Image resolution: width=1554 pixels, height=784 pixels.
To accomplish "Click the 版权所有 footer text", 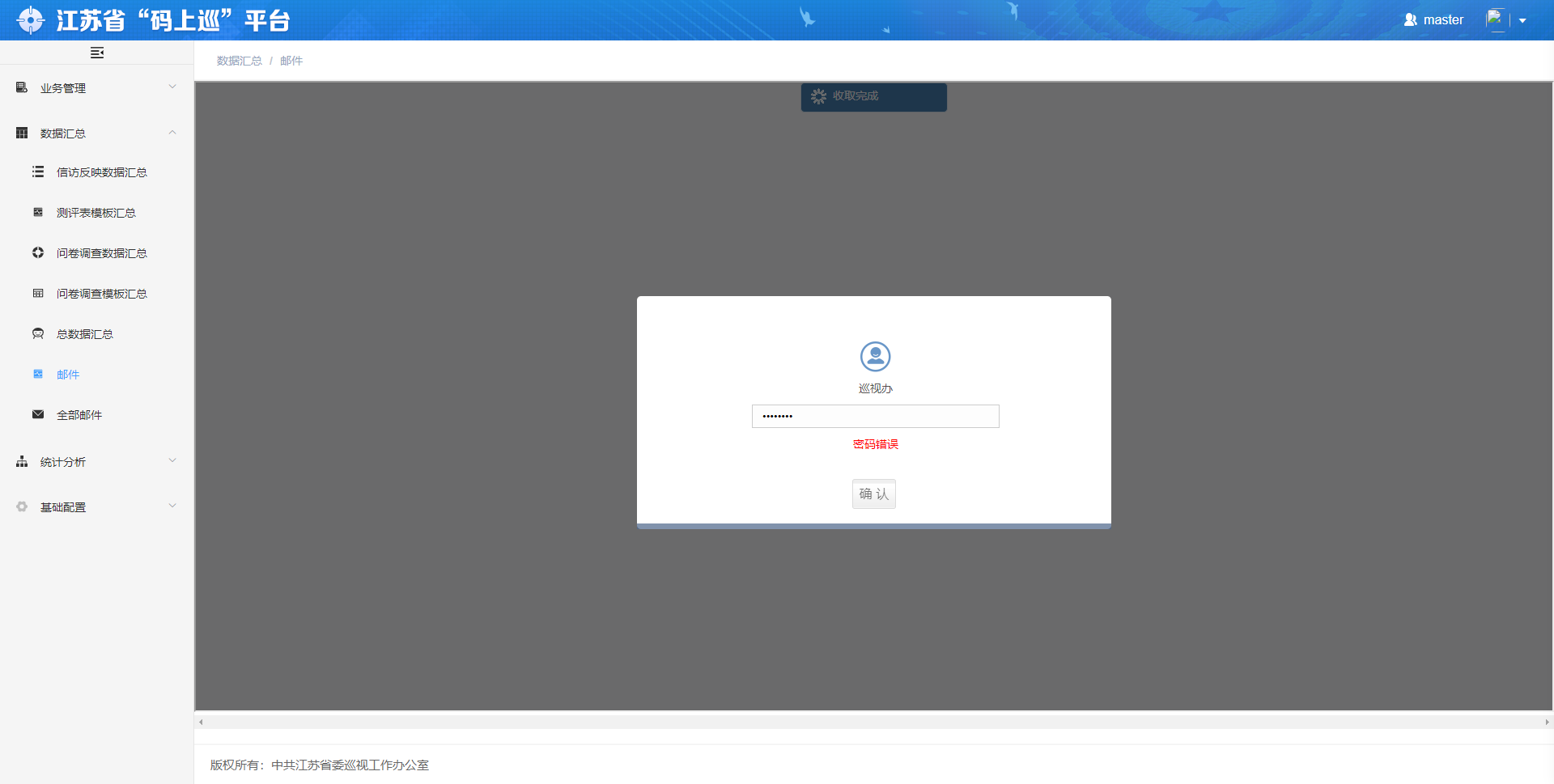I will [320, 765].
